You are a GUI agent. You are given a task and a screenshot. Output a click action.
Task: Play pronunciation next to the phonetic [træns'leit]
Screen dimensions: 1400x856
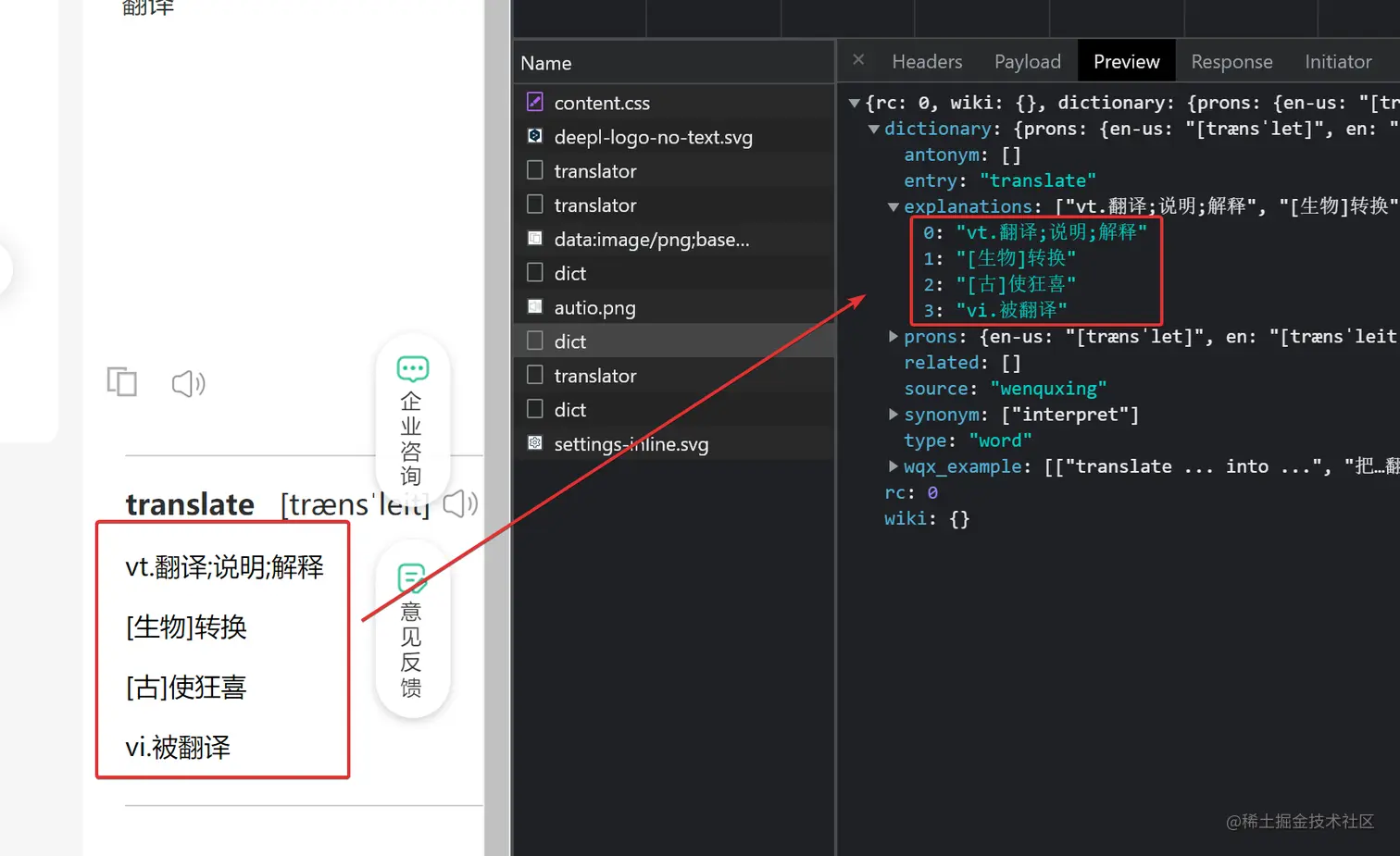pos(460,504)
